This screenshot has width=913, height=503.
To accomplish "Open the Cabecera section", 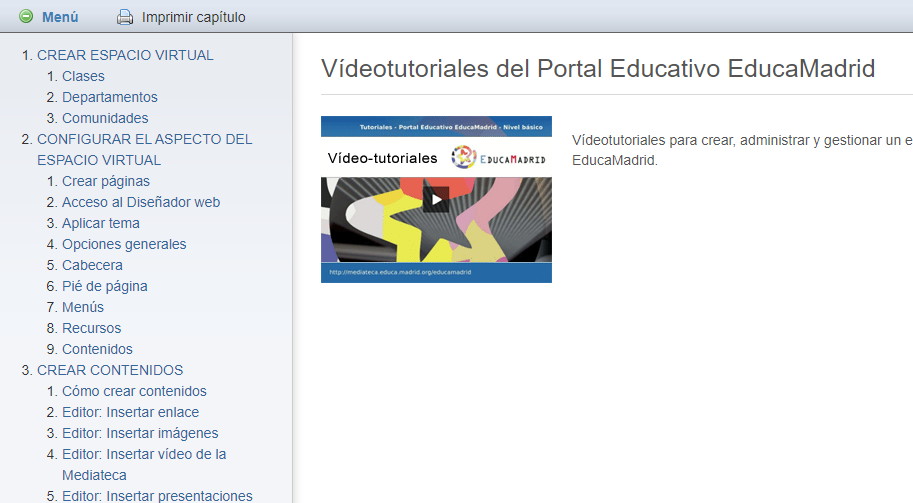I will click(93, 265).
